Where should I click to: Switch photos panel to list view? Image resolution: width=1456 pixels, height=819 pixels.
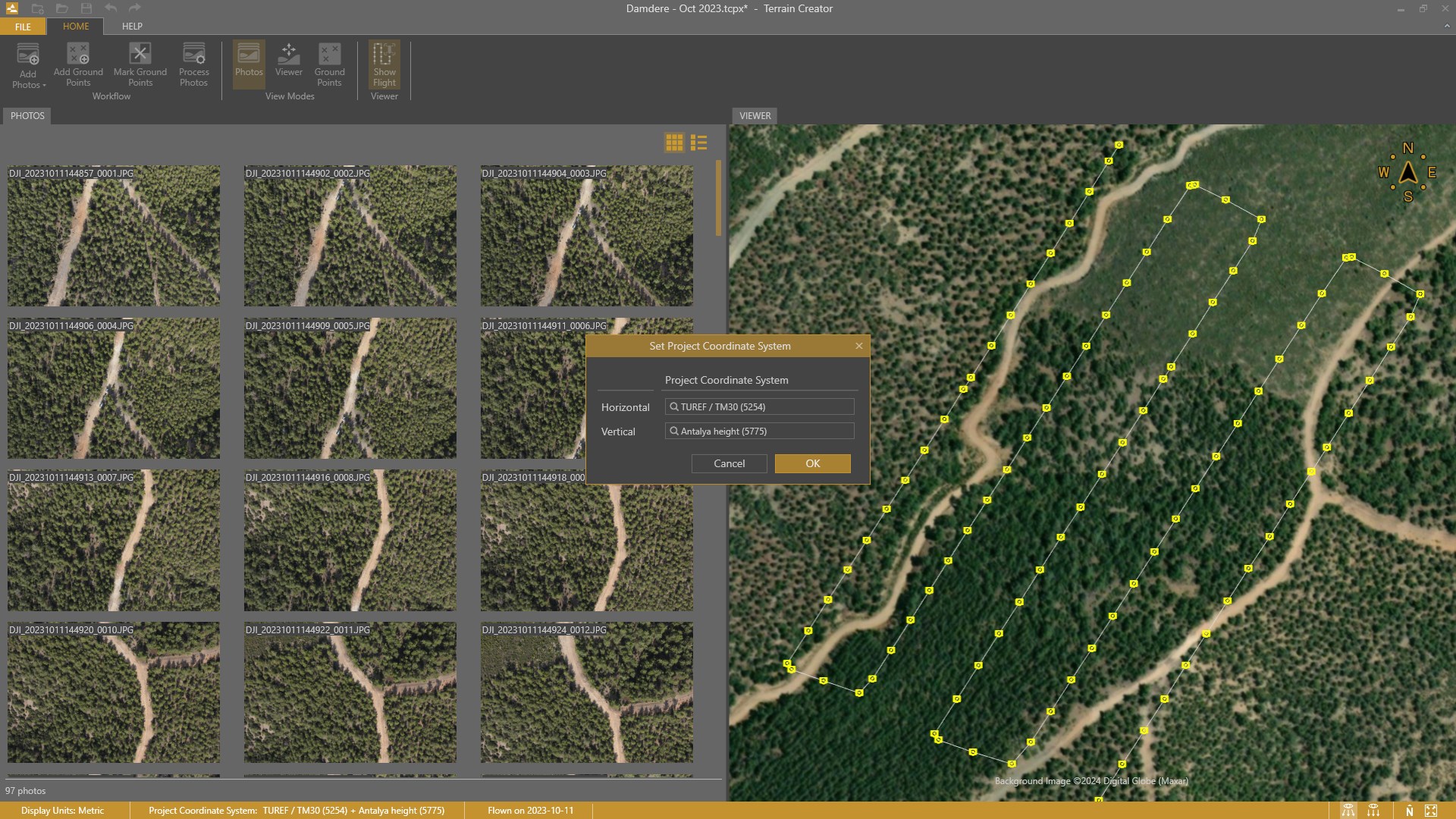698,143
